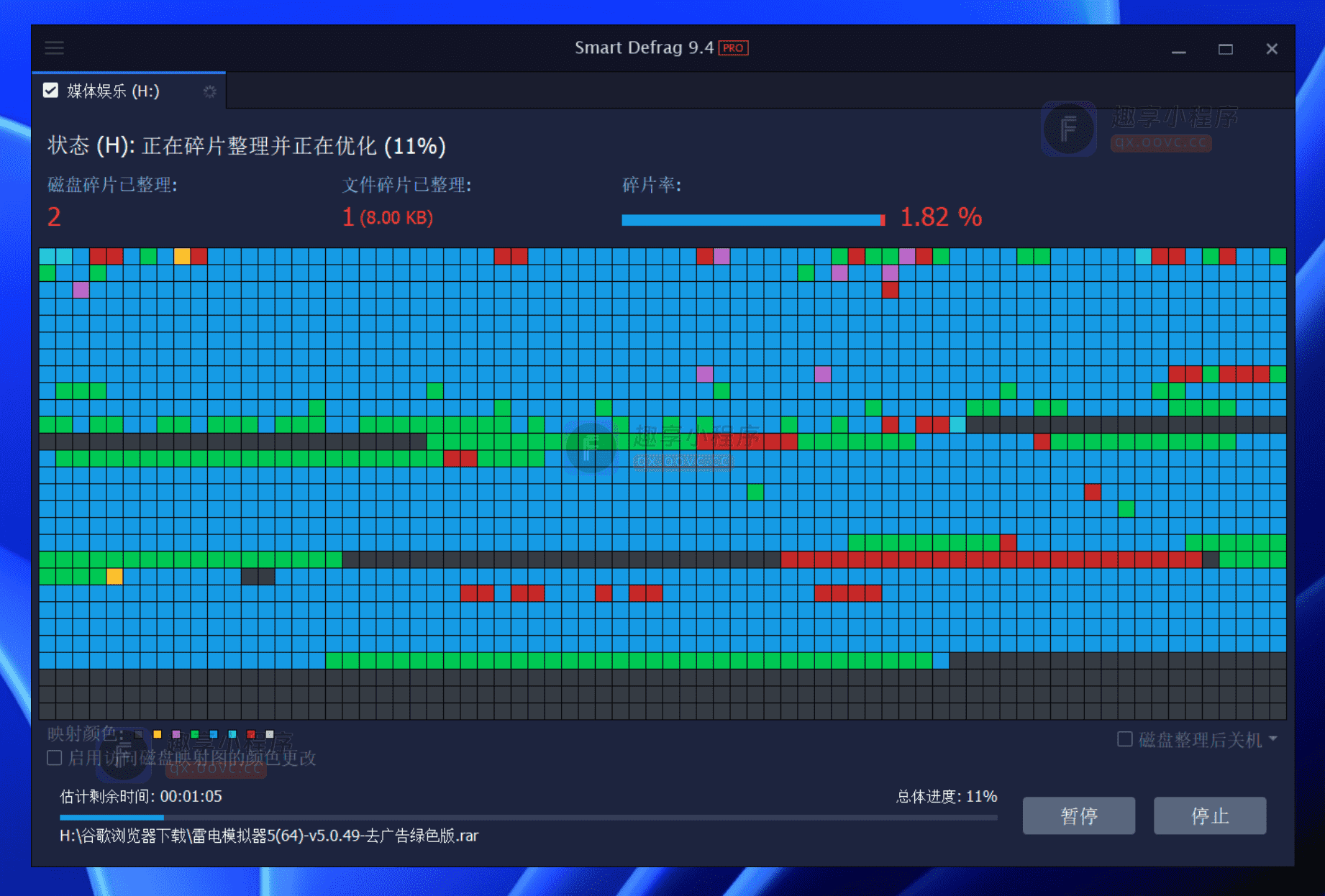Click the 文件碎片已整理 value 1 (8.00 KB)

388,217
